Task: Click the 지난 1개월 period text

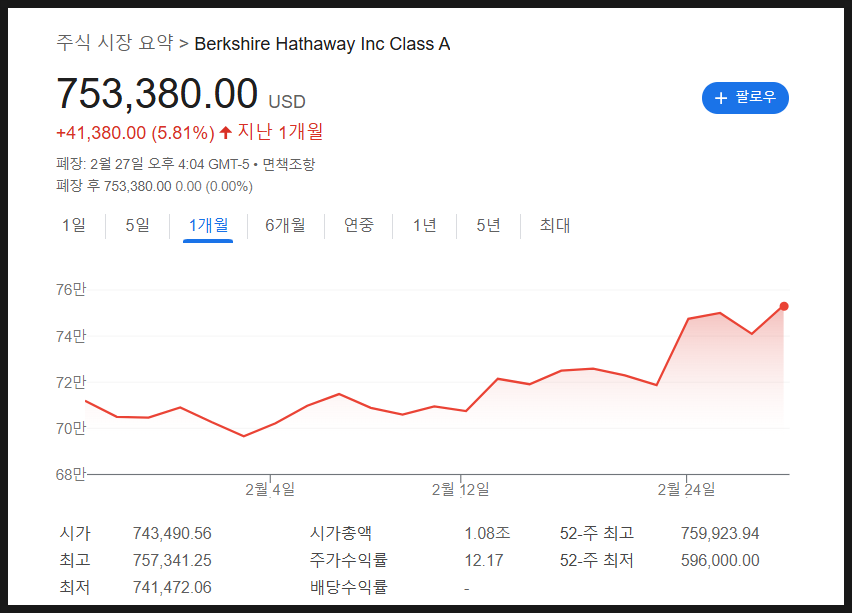Action: click(280, 132)
